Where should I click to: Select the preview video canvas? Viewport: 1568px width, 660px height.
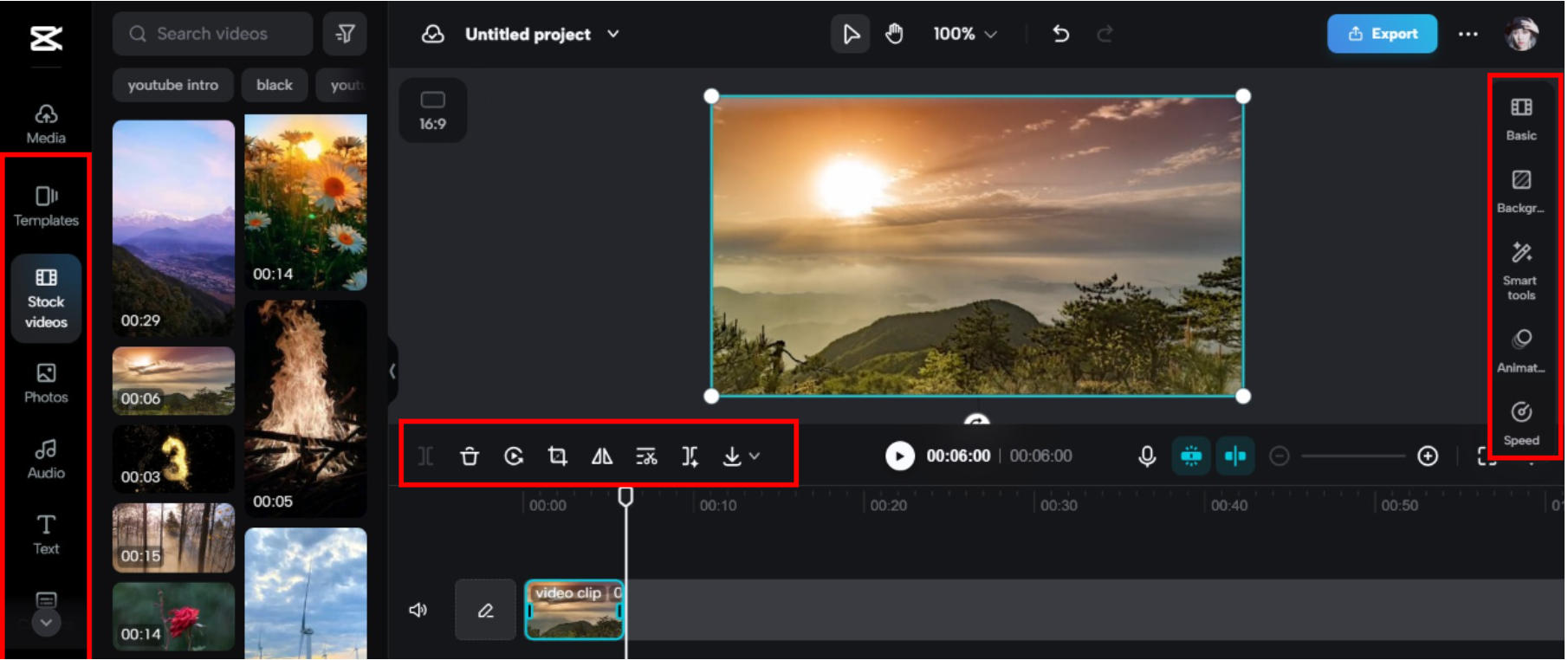pyautogui.click(x=977, y=246)
